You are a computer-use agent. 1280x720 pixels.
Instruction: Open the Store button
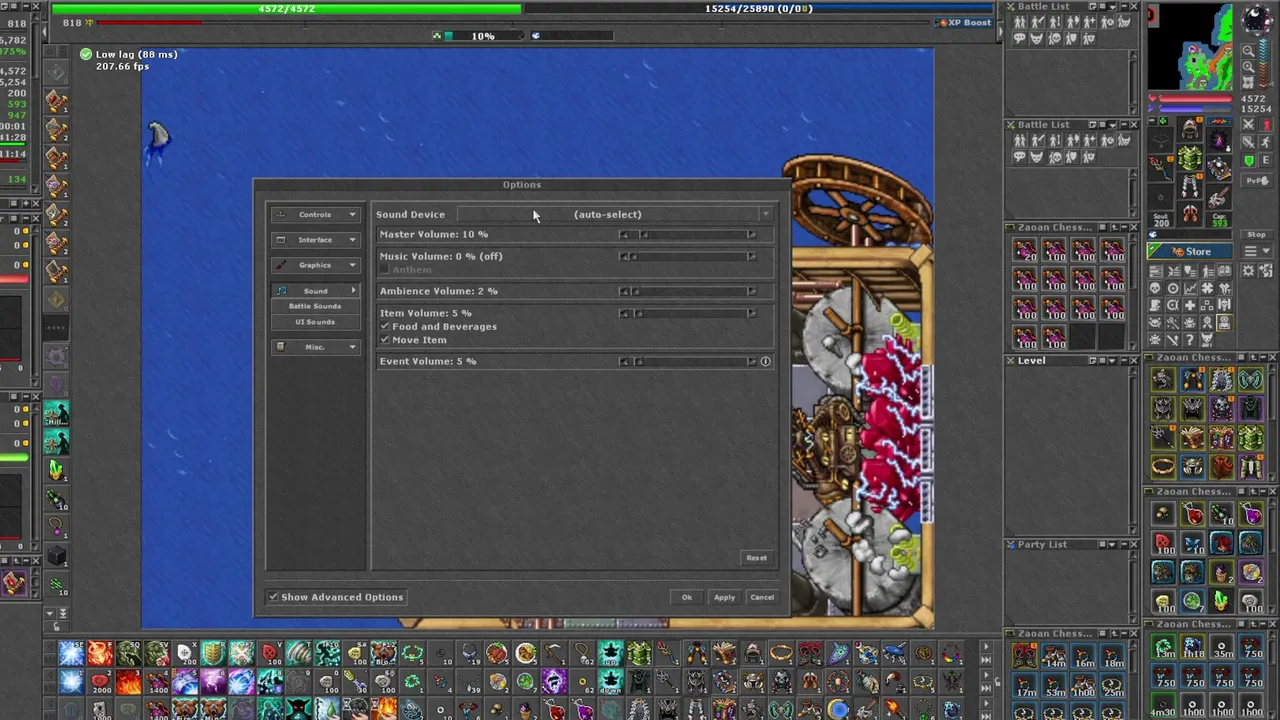click(1190, 251)
